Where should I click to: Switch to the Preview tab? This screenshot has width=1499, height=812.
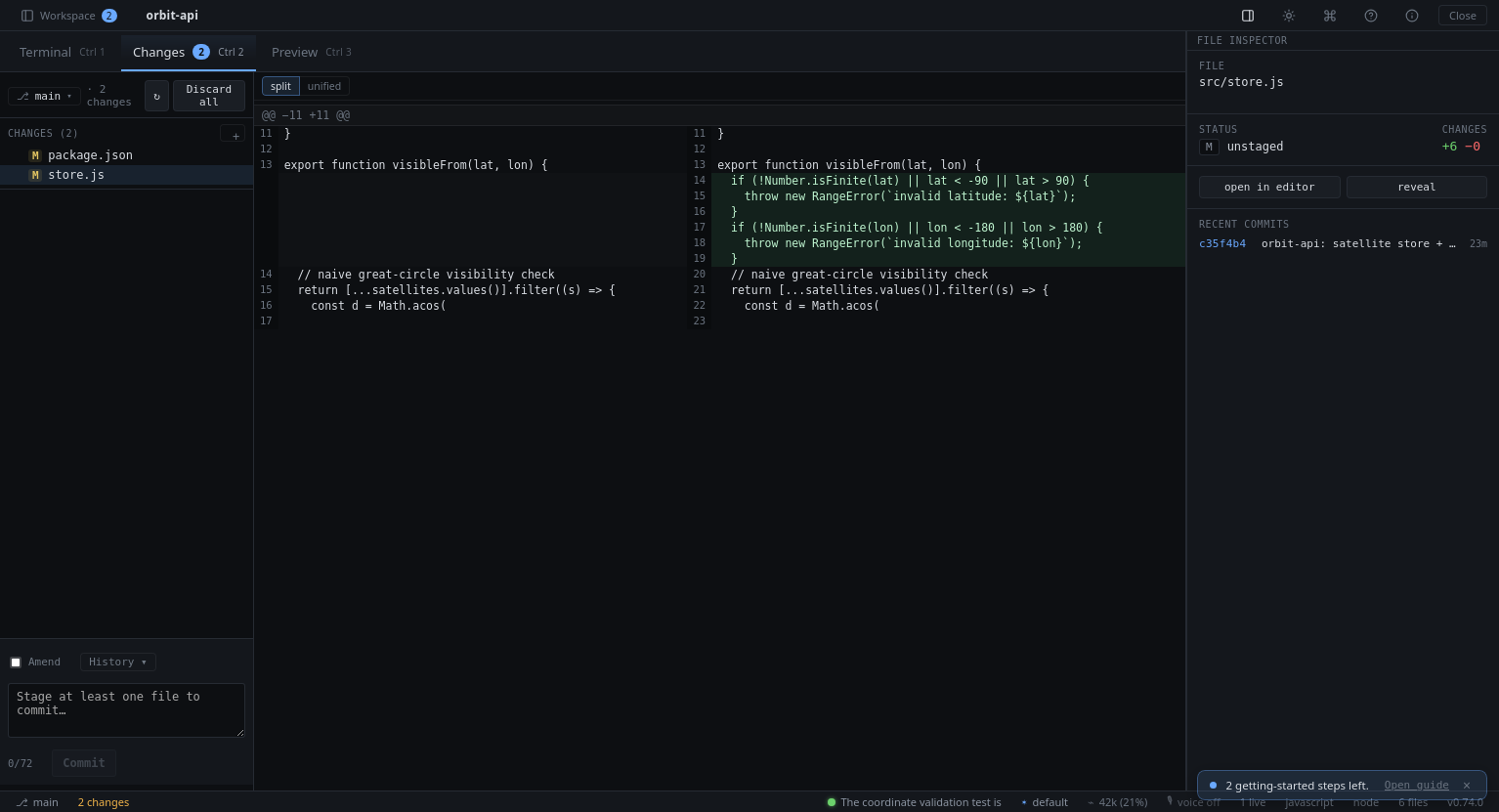pyautogui.click(x=312, y=52)
